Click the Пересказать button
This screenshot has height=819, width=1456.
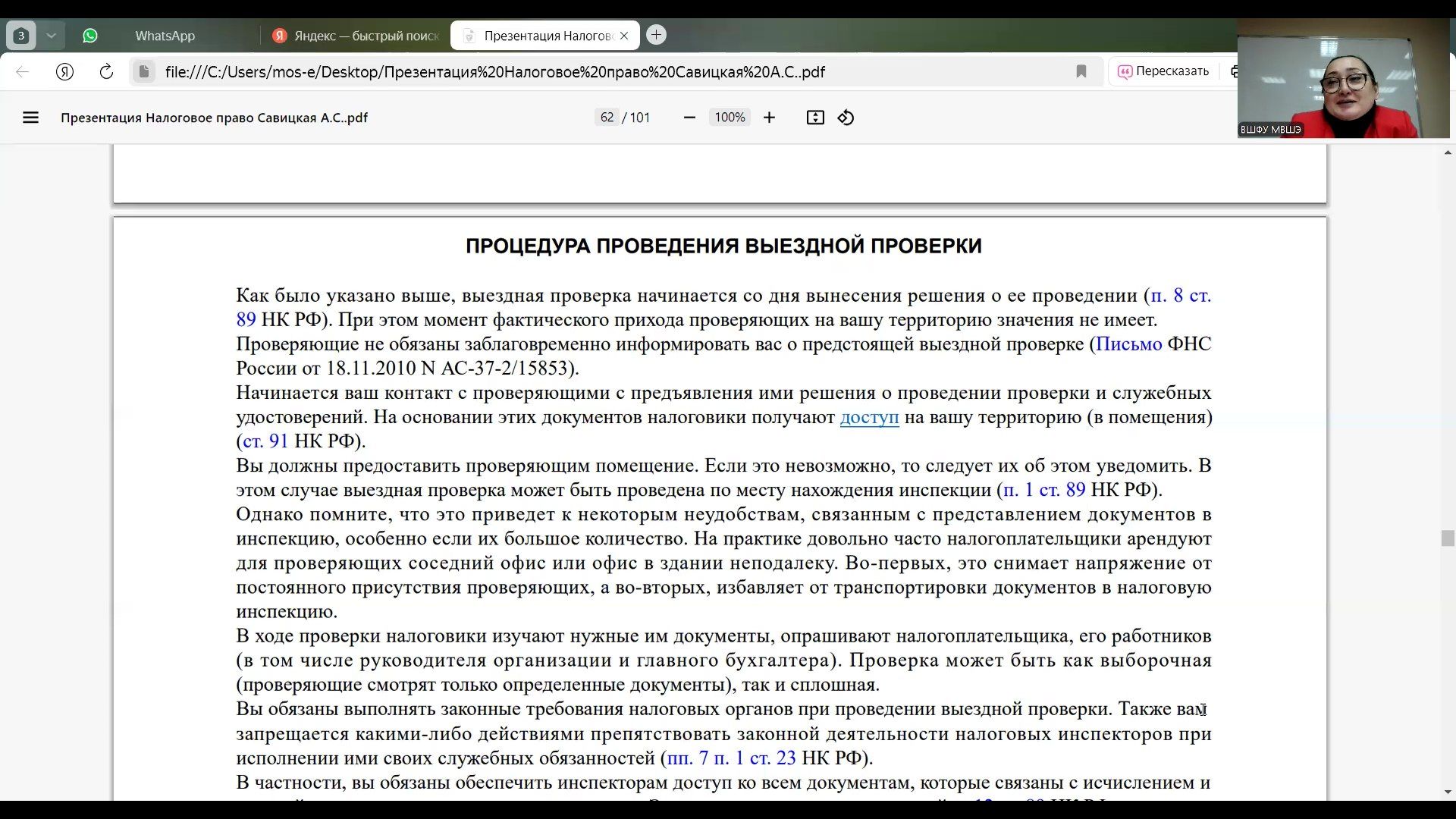click(1163, 71)
